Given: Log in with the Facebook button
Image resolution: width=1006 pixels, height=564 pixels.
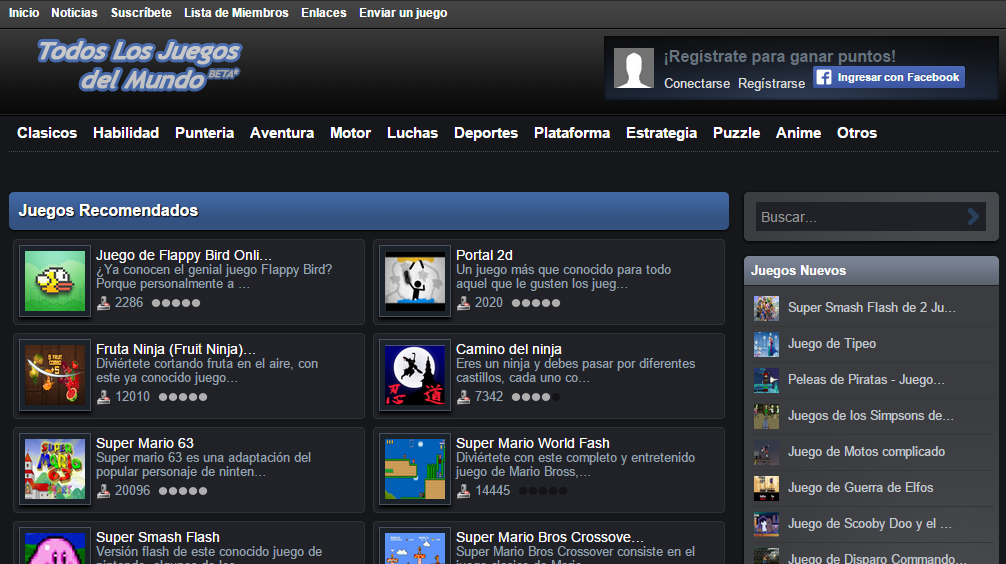Looking at the screenshot, I should [888, 77].
